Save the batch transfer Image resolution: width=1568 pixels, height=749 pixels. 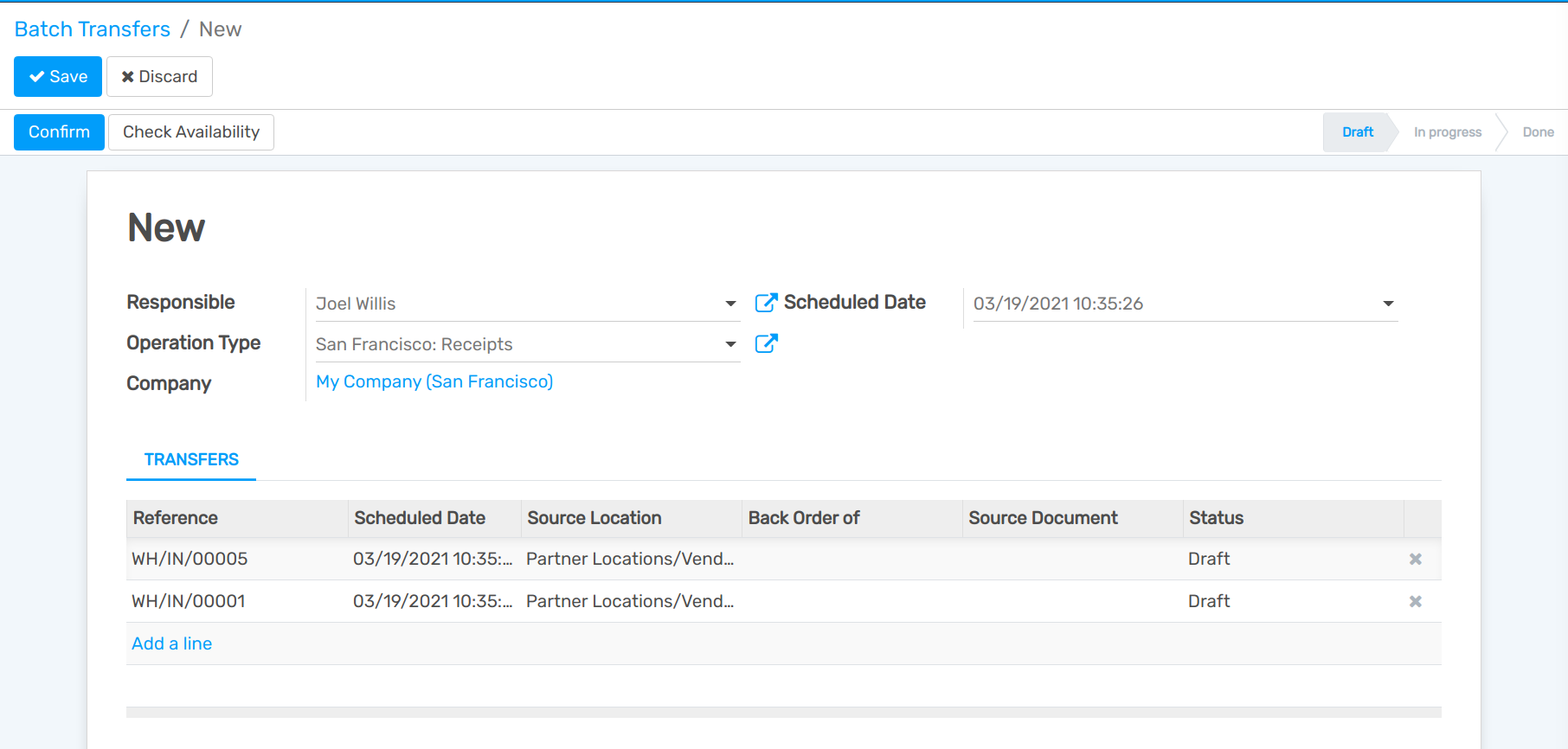point(58,76)
